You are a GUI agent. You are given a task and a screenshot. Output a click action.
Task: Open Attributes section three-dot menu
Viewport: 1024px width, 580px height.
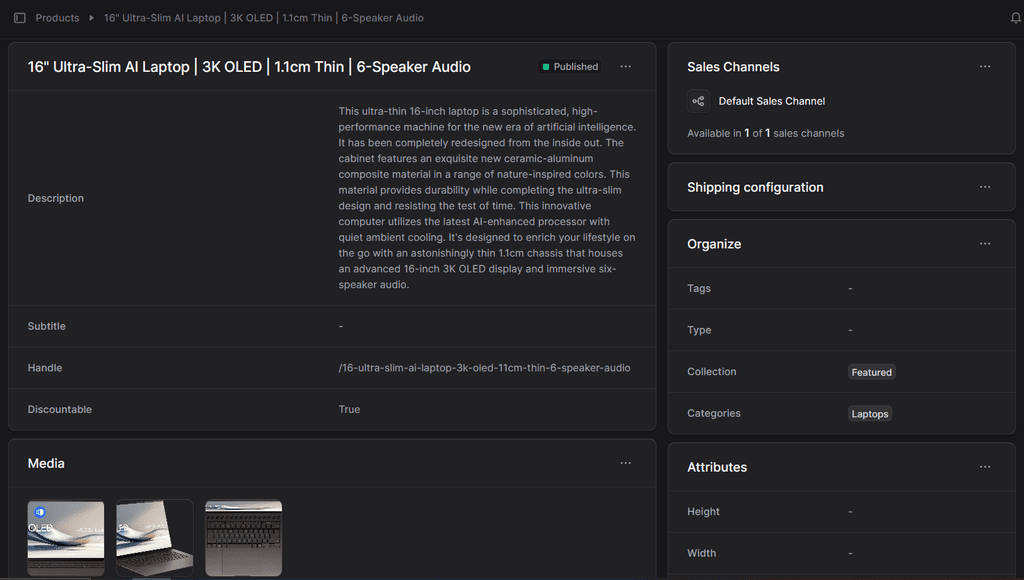click(985, 467)
